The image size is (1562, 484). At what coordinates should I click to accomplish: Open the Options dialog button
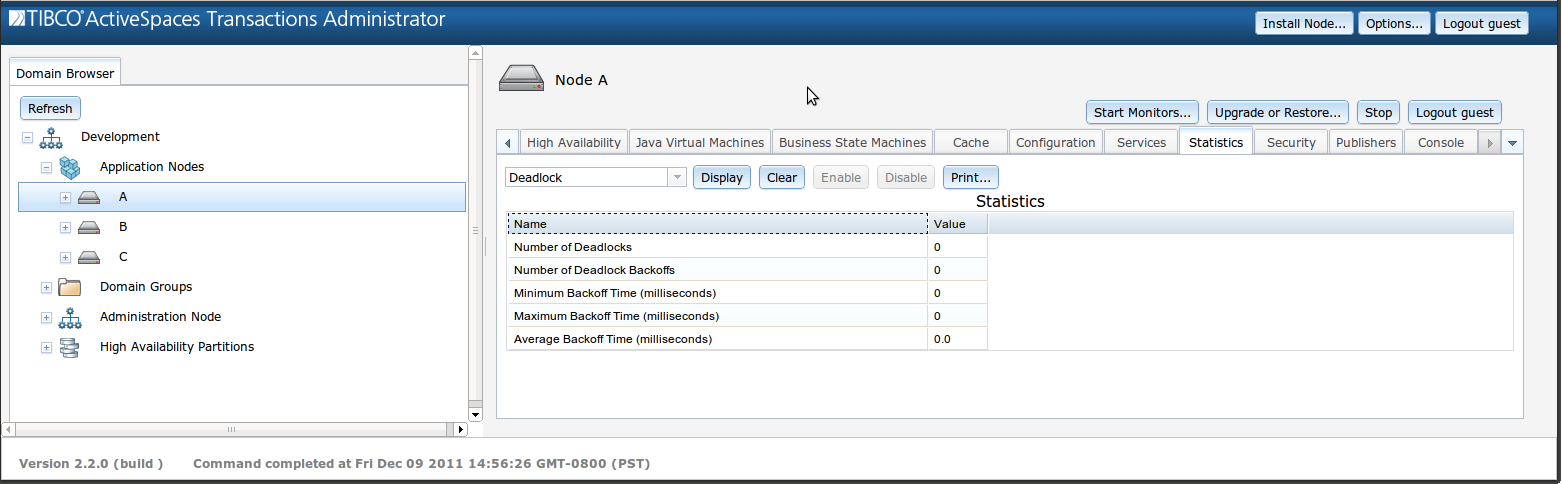(x=1394, y=23)
